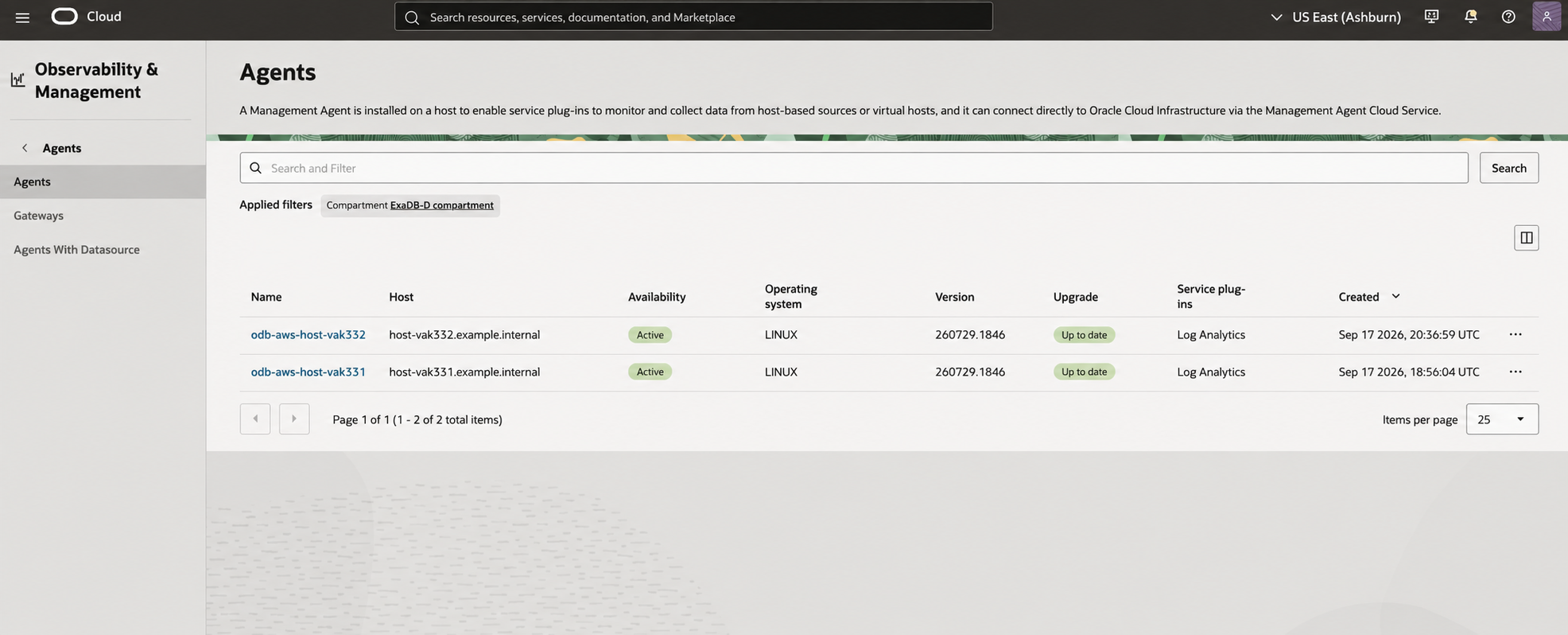The image size is (1568, 635).
Task: Open actions menu for odb-aws-host-vak331
Action: (x=1516, y=372)
